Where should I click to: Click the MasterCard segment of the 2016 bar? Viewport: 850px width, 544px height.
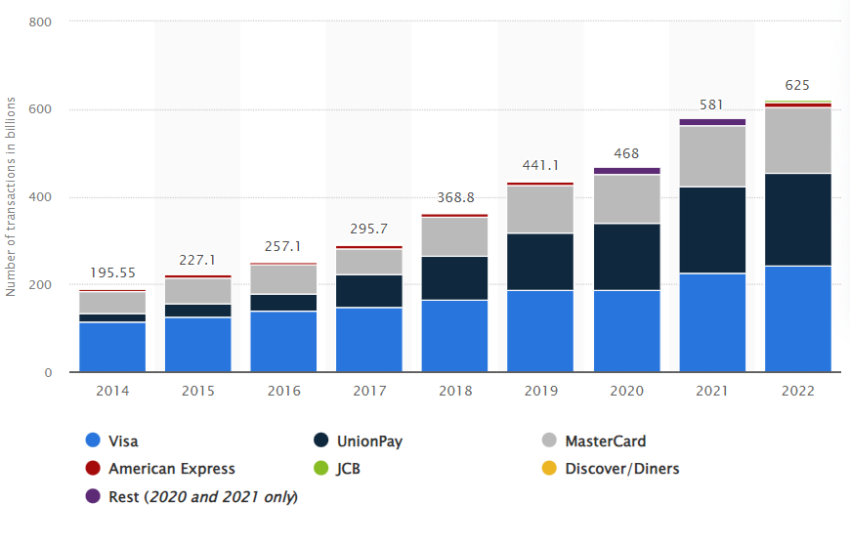pos(284,280)
